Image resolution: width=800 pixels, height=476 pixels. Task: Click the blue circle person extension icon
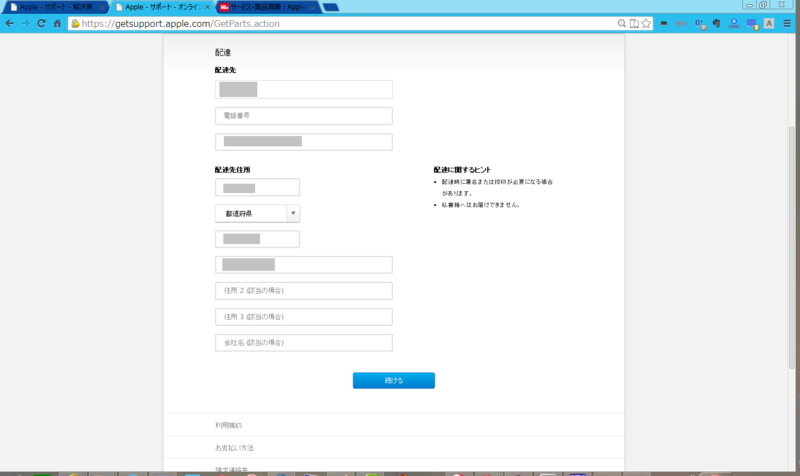click(734, 23)
